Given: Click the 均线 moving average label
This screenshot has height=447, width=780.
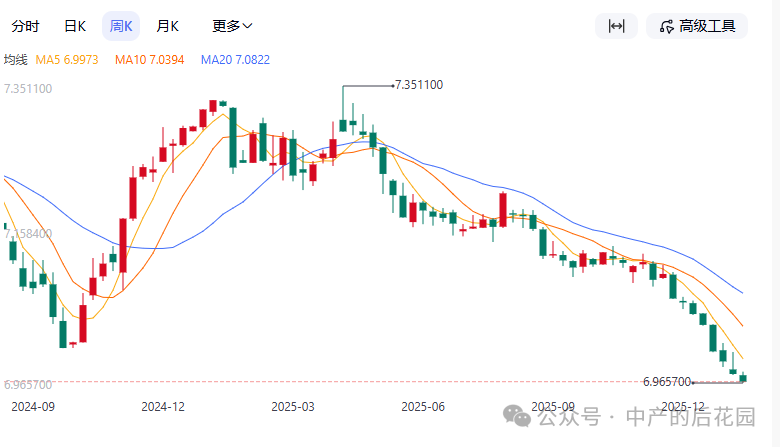Looking at the screenshot, I should click(15, 60).
